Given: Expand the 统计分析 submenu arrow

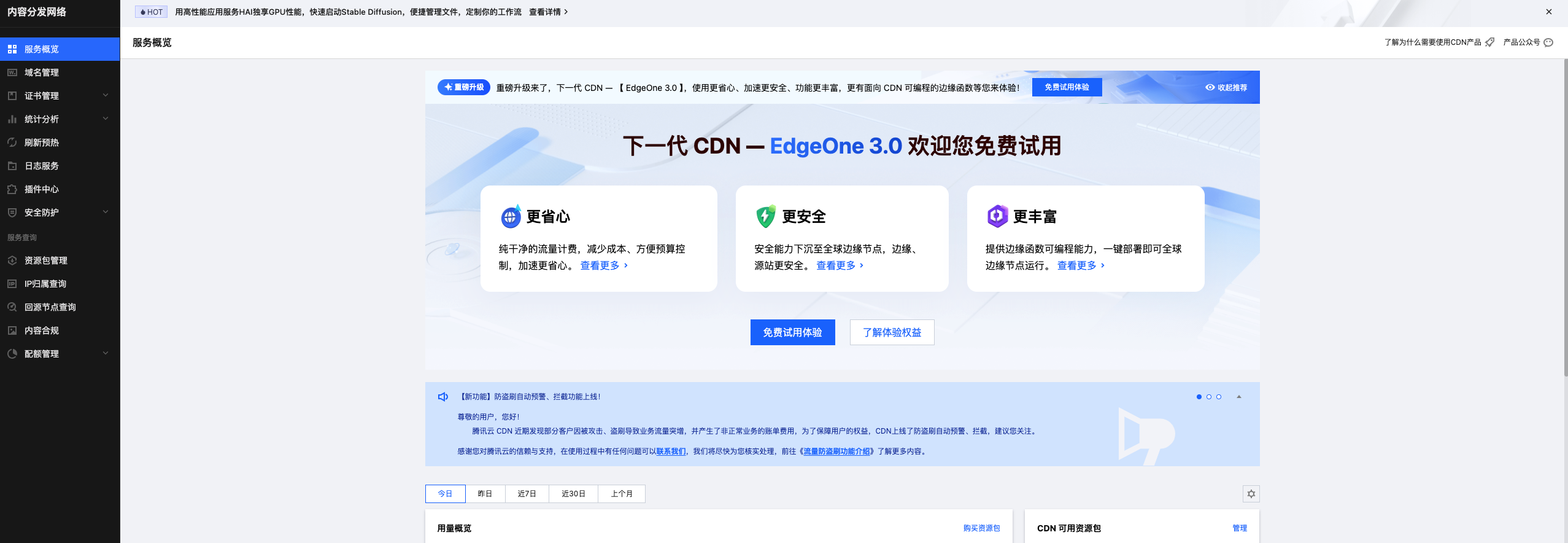Looking at the screenshot, I should pyautogui.click(x=106, y=119).
